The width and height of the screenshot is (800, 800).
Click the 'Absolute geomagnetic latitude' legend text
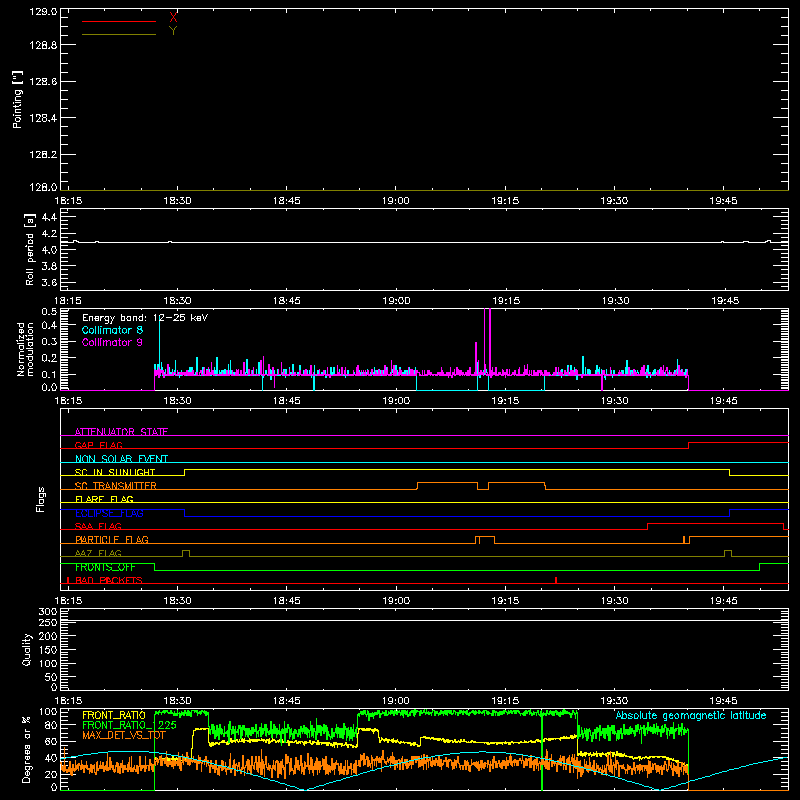691,715
